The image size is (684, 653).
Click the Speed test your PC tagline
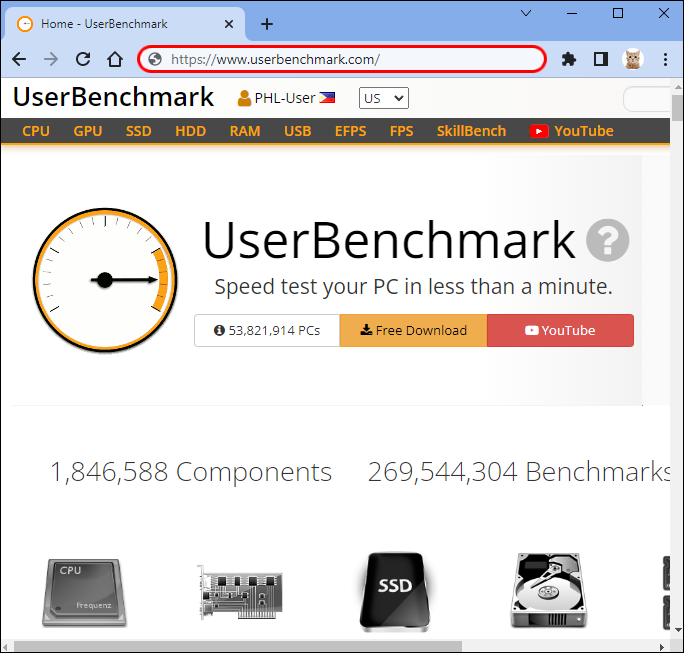[414, 287]
